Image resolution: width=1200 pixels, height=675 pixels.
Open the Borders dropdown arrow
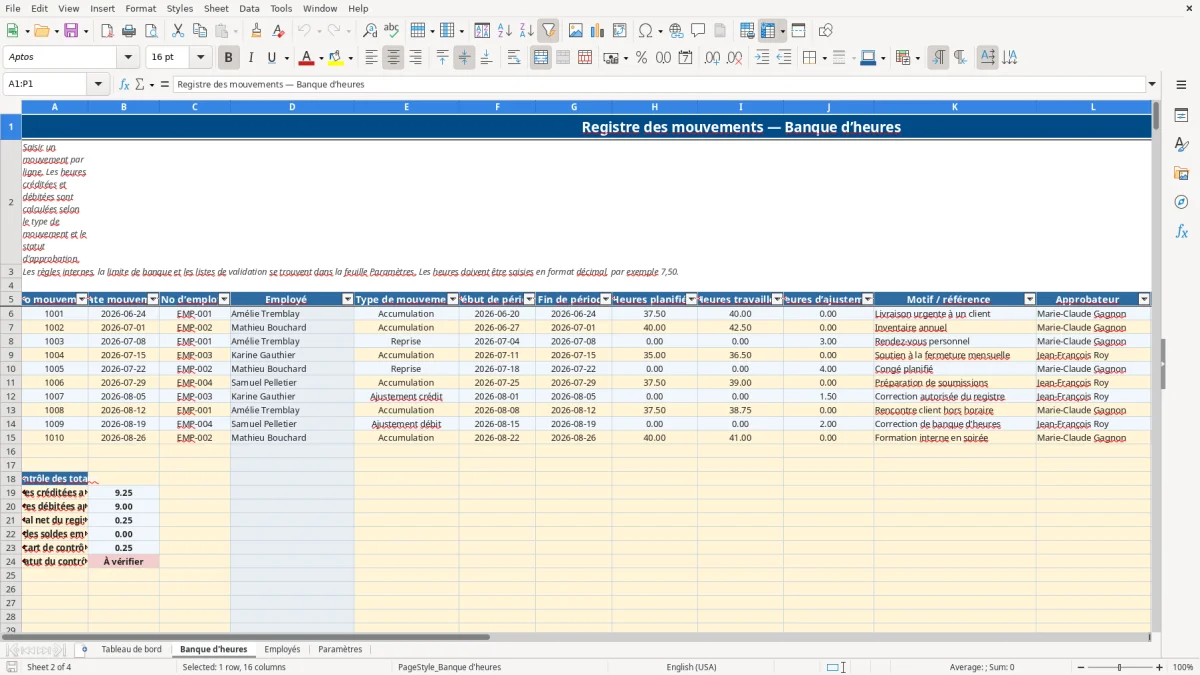(x=823, y=58)
